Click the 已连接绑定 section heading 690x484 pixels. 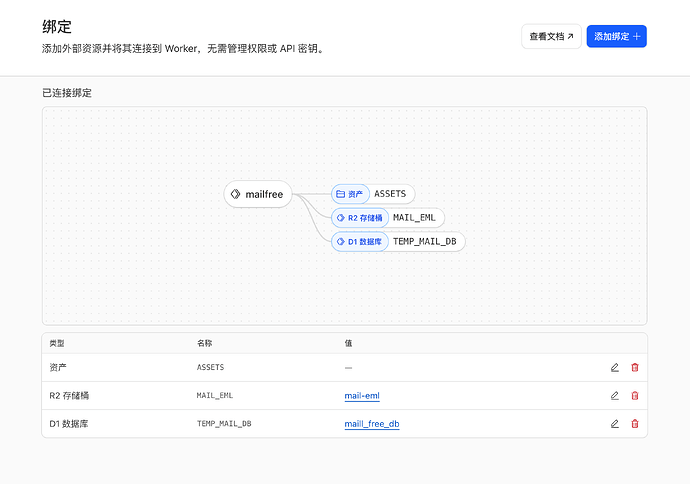pos(67,93)
